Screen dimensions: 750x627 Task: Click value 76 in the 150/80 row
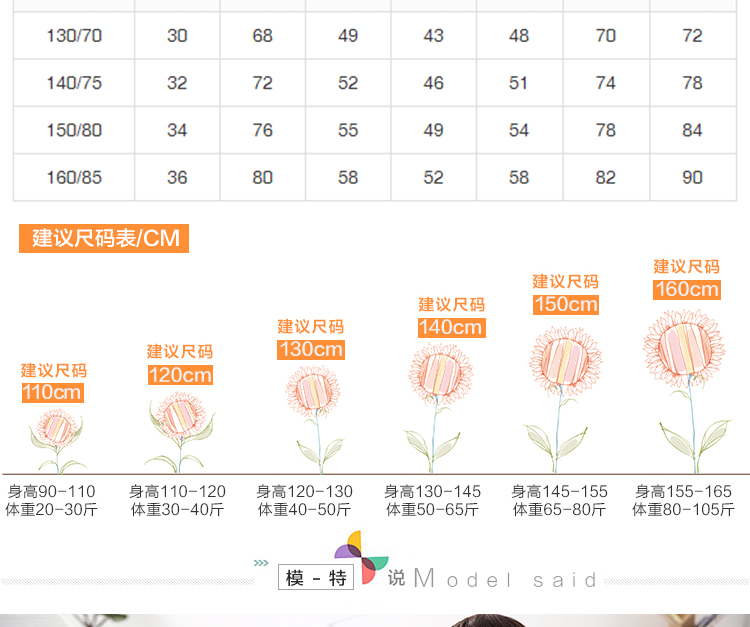(x=263, y=130)
